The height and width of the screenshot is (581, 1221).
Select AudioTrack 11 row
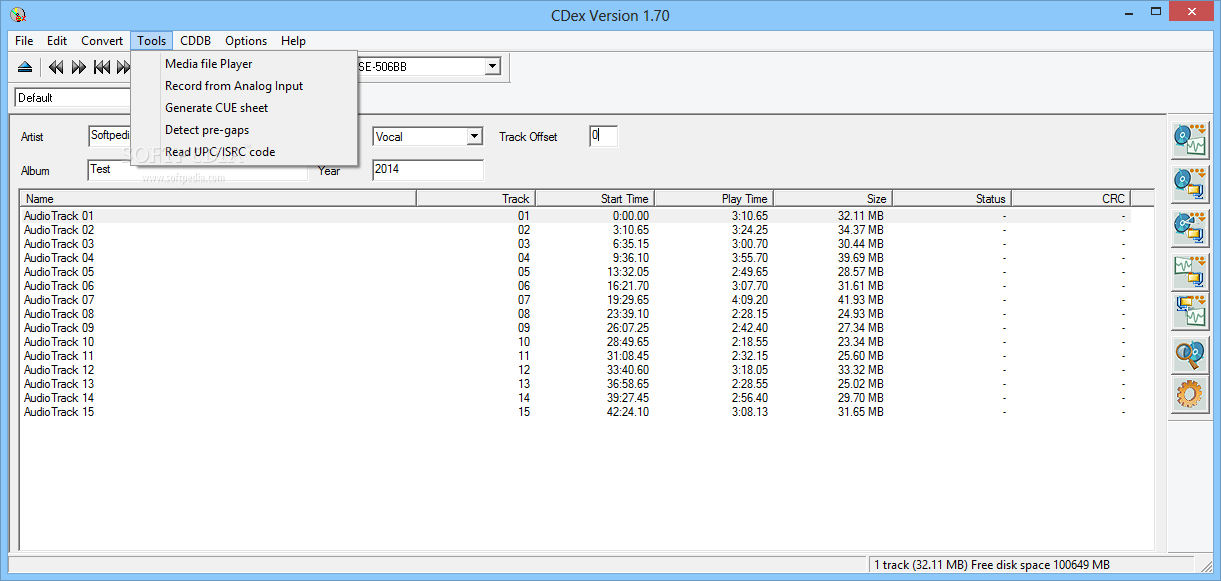[x=587, y=356]
